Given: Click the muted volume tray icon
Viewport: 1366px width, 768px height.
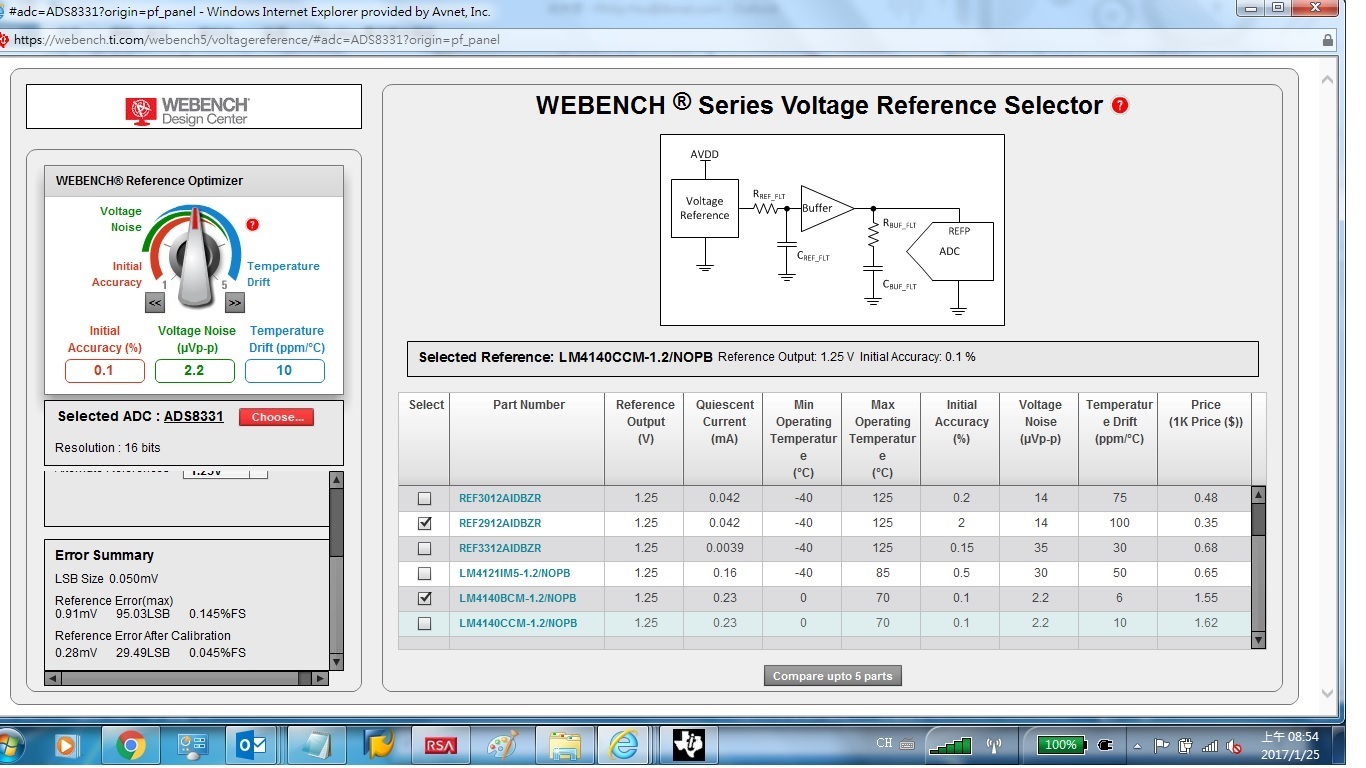Looking at the screenshot, I should point(1235,746).
